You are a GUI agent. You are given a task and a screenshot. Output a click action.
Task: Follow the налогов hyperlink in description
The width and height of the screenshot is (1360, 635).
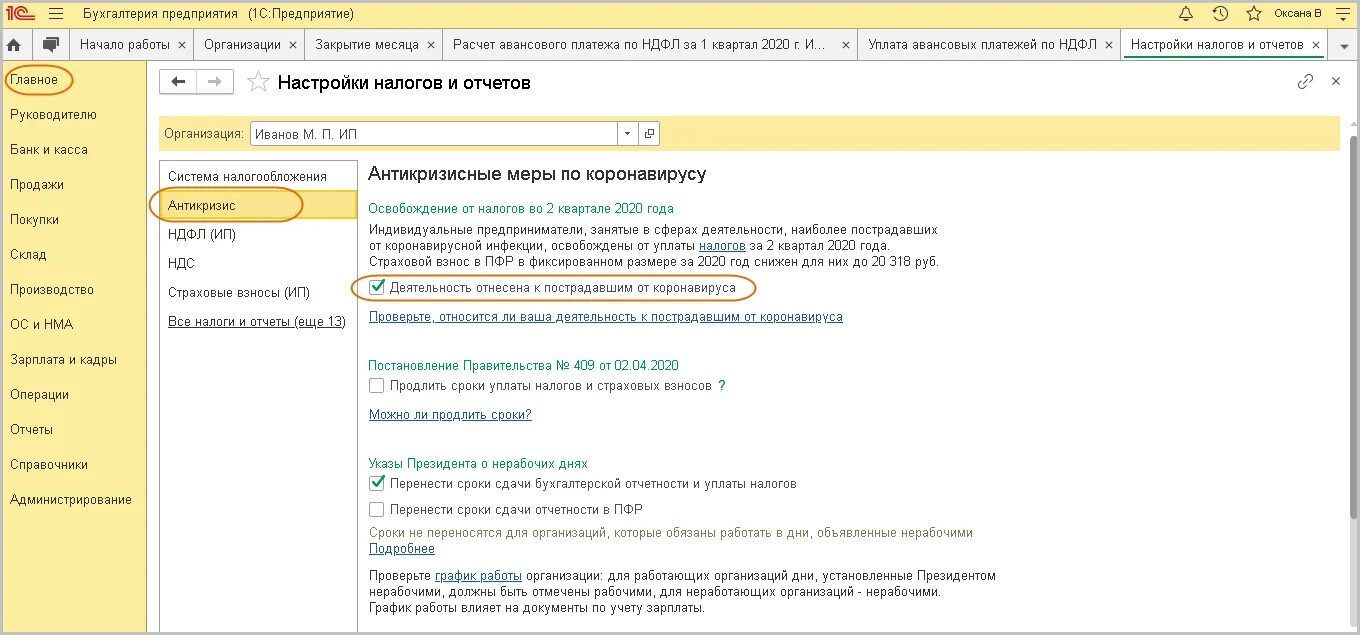click(721, 245)
